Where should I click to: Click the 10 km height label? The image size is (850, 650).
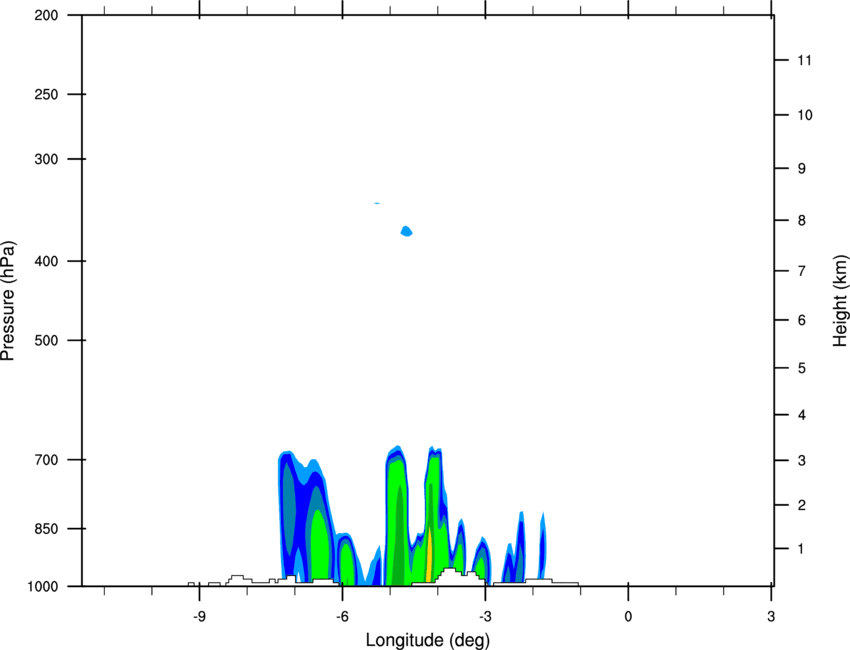805,115
